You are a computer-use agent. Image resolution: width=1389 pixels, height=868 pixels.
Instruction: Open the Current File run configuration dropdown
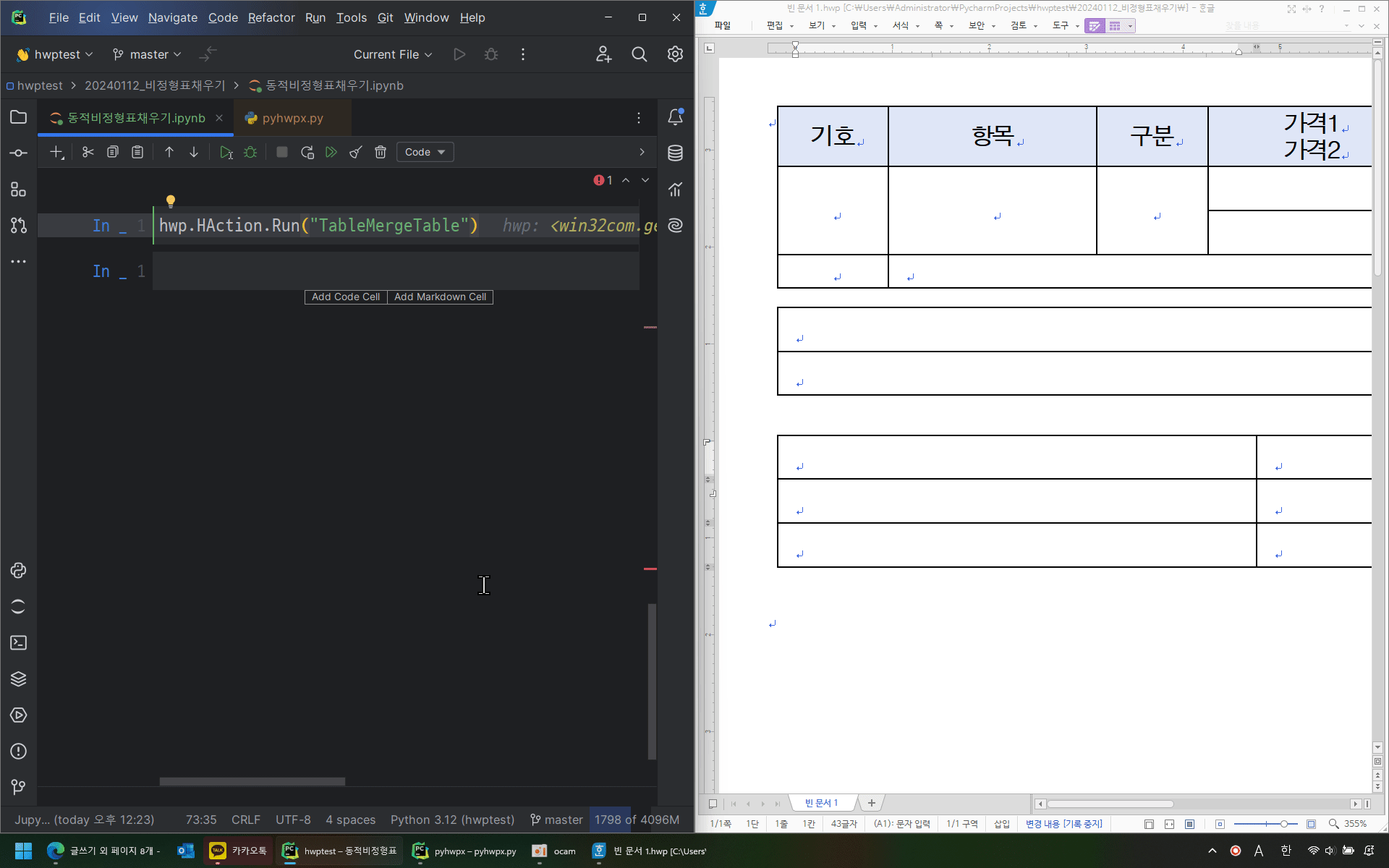(x=392, y=54)
